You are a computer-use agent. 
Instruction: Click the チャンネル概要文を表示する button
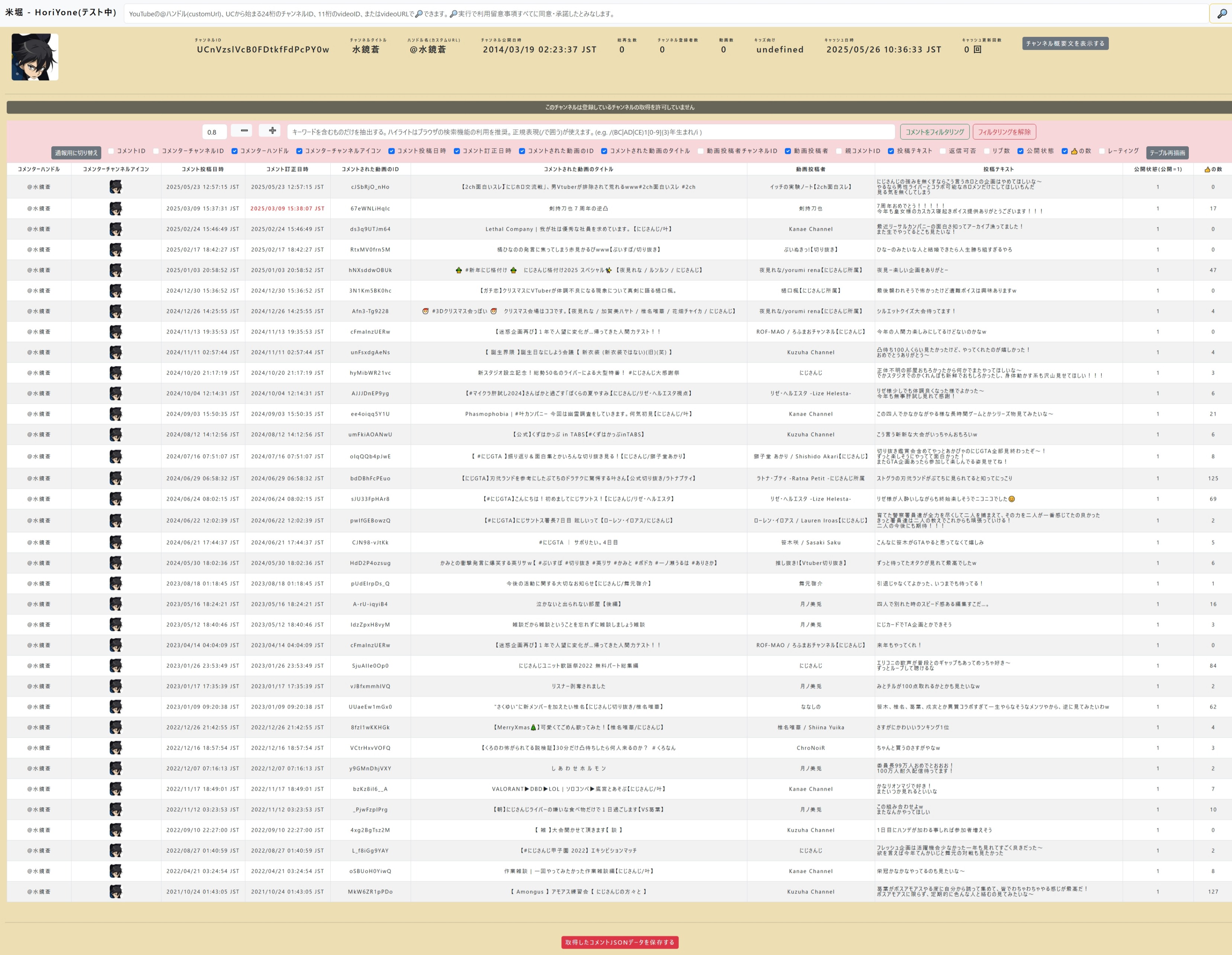(x=1065, y=44)
